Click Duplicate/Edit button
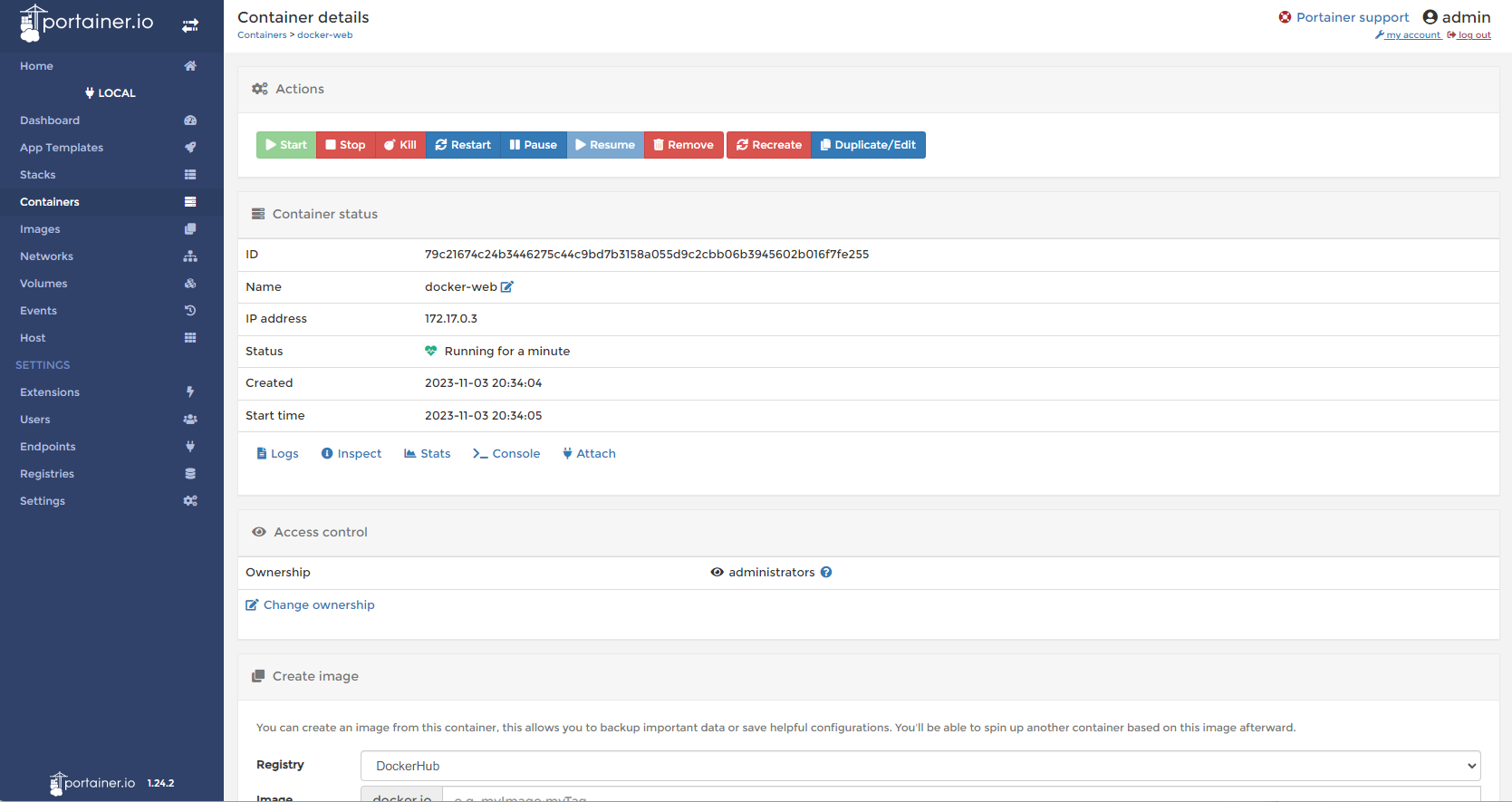This screenshot has width=1512, height=802. pos(868,145)
